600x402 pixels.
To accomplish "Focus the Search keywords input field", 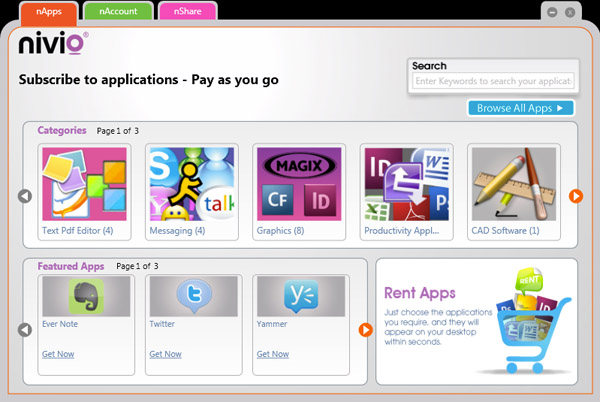I will (x=493, y=81).
